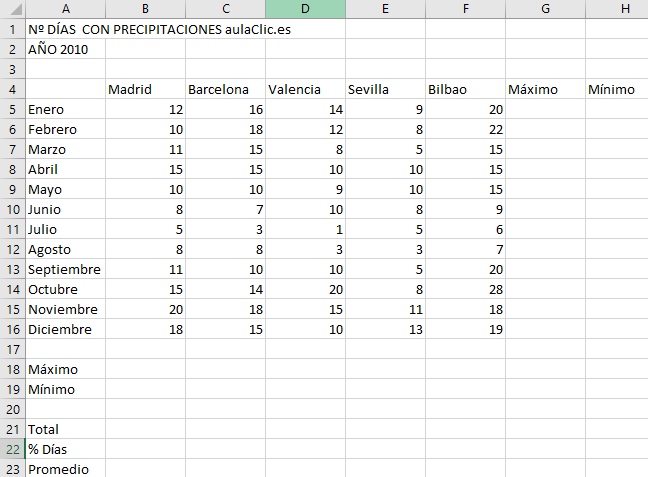648x477 pixels.
Task: Select the Septiembre row label cell
Action: [x=66, y=269]
